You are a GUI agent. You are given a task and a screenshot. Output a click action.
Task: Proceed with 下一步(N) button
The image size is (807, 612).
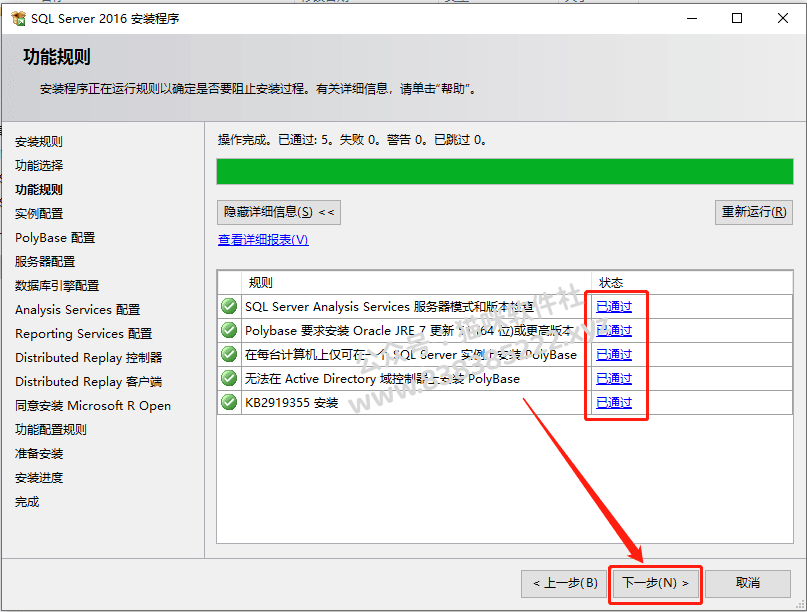click(x=655, y=583)
